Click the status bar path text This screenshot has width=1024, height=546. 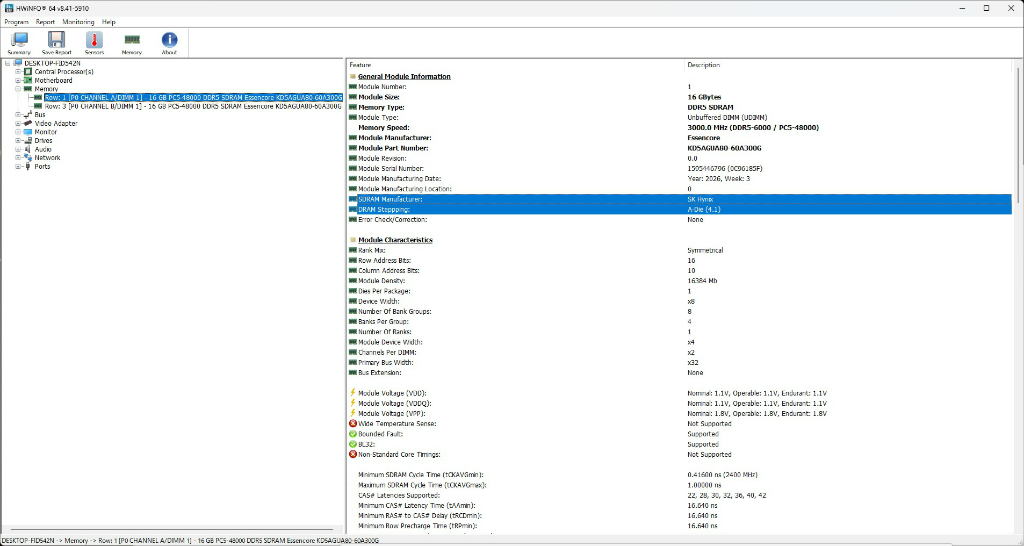[x=189, y=541]
